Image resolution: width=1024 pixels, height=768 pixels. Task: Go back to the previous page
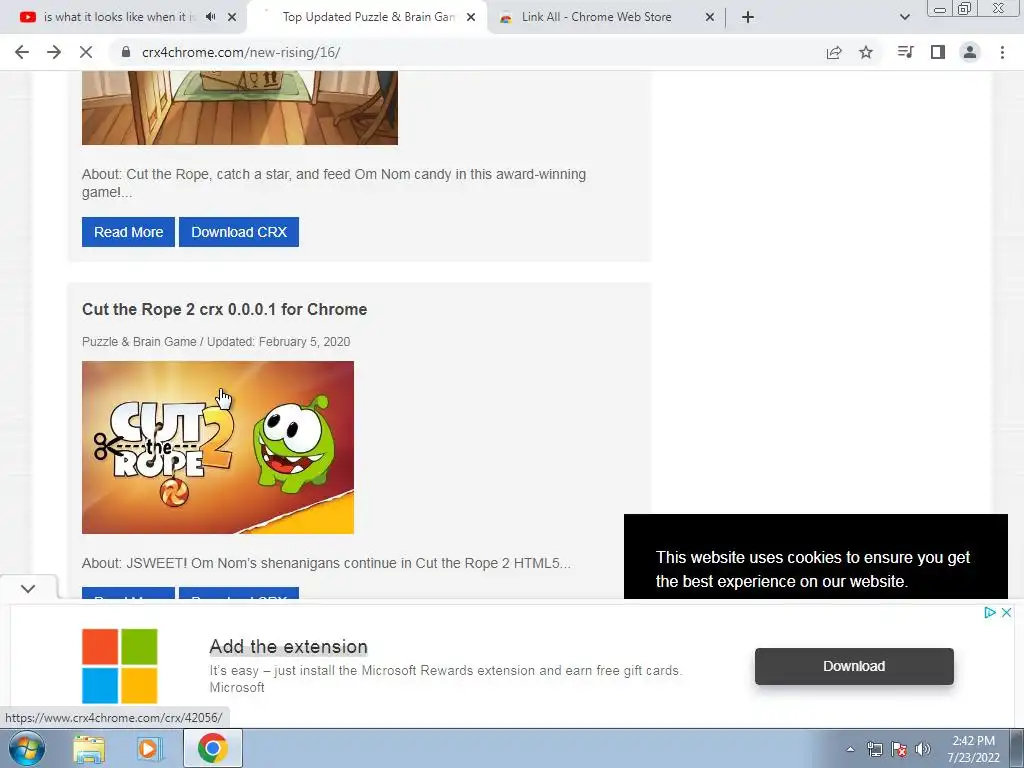(22, 52)
